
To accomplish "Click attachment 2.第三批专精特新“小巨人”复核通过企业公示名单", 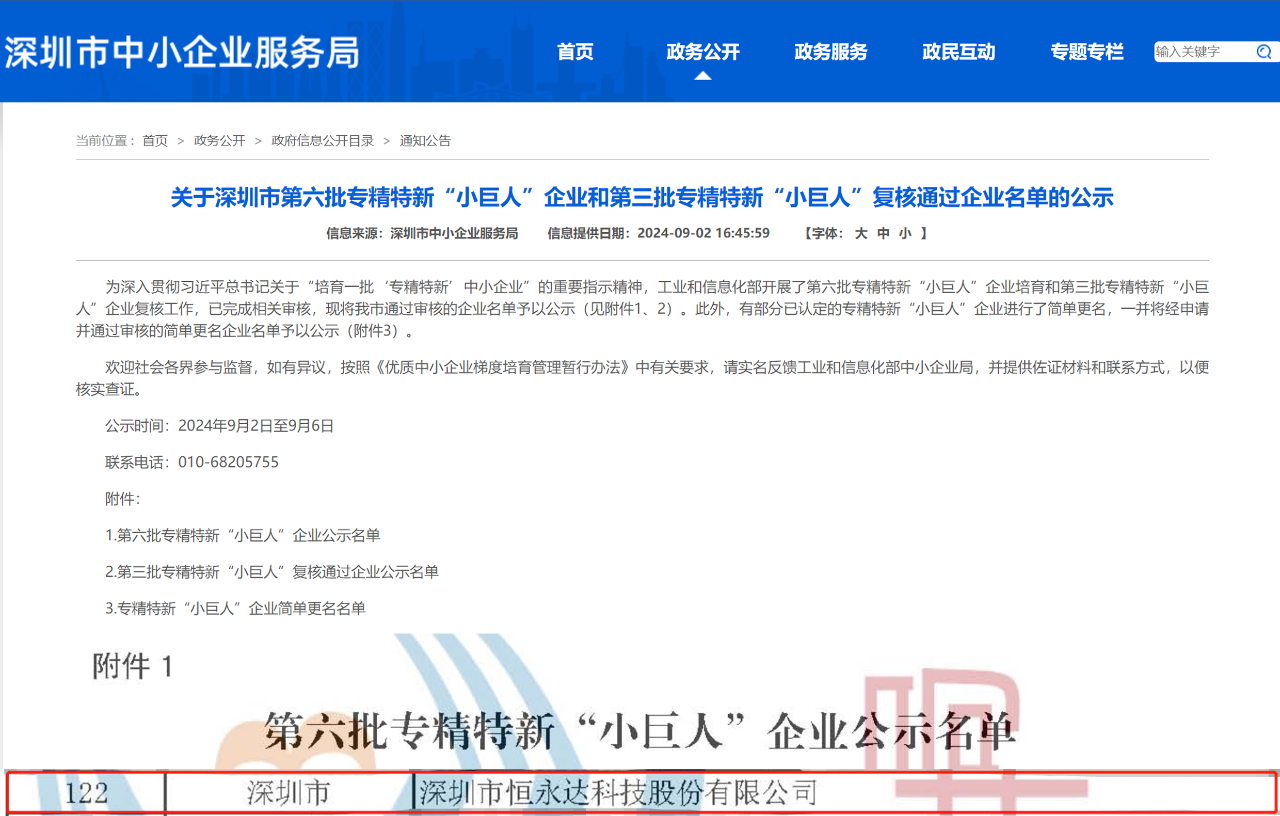I will pos(272,572).
